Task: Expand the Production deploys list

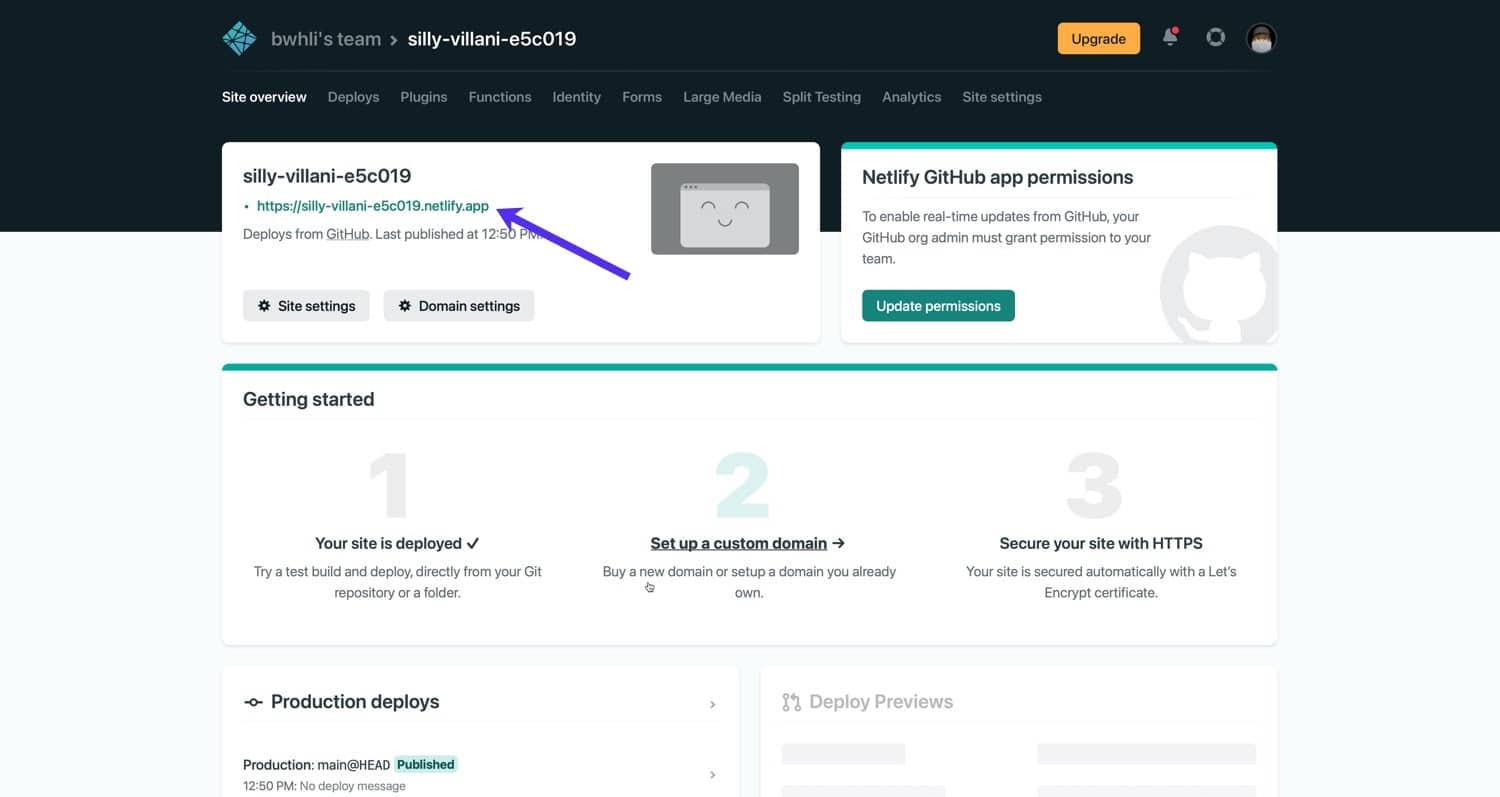Action: coord(714,704)
